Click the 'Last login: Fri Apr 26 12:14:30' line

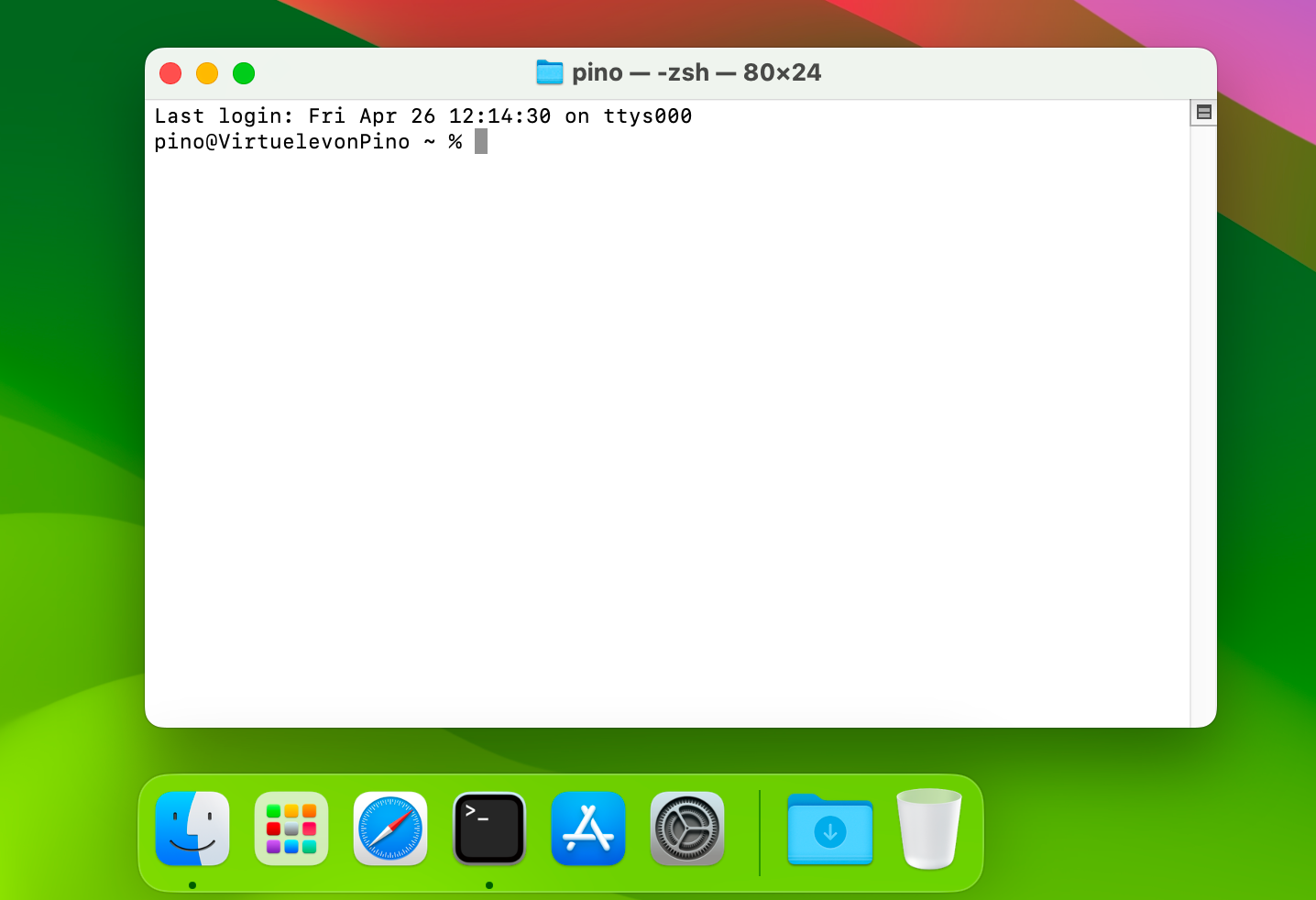click(x=423, y=116)
